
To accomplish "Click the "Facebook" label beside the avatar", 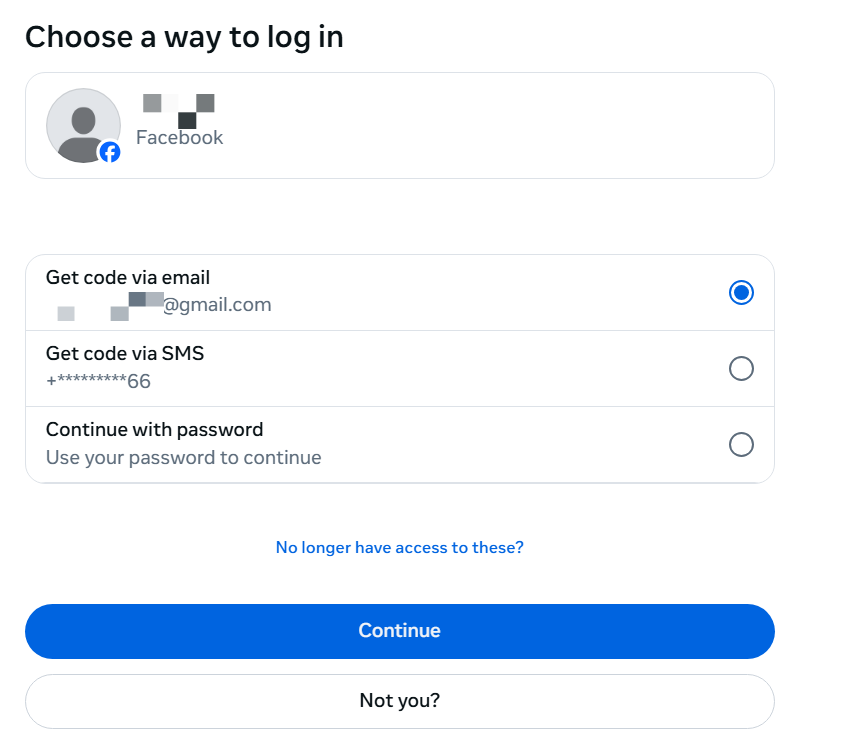I will coord(180,138).
